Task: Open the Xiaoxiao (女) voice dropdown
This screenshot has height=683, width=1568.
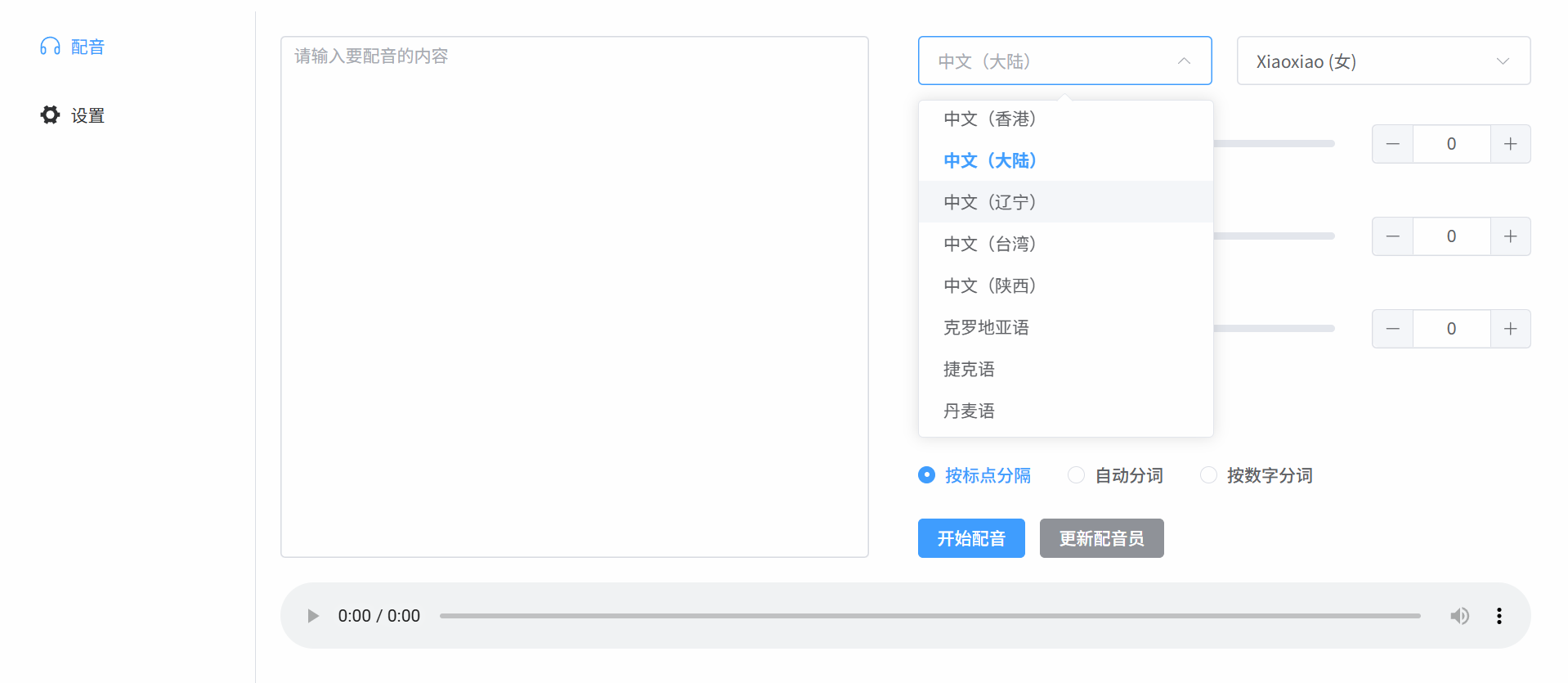Action: coord(1383,61)
